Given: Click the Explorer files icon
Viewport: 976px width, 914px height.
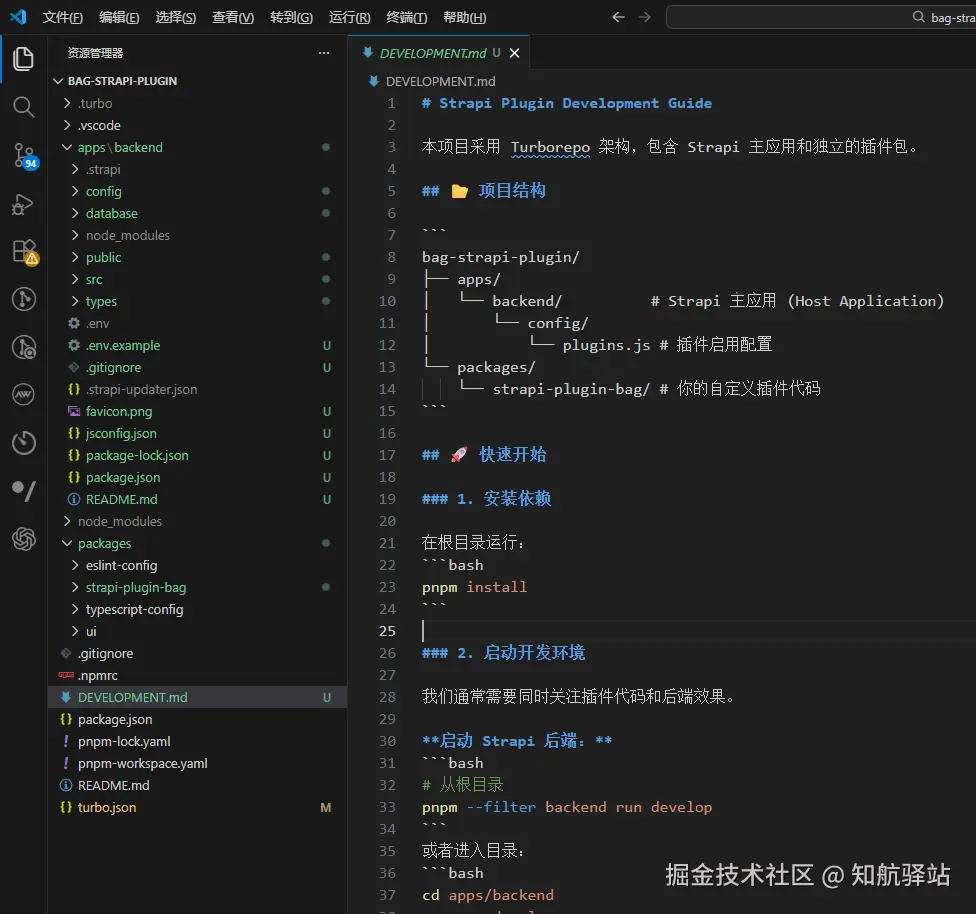Looking at the screenshot, I should tap(23, 59).
